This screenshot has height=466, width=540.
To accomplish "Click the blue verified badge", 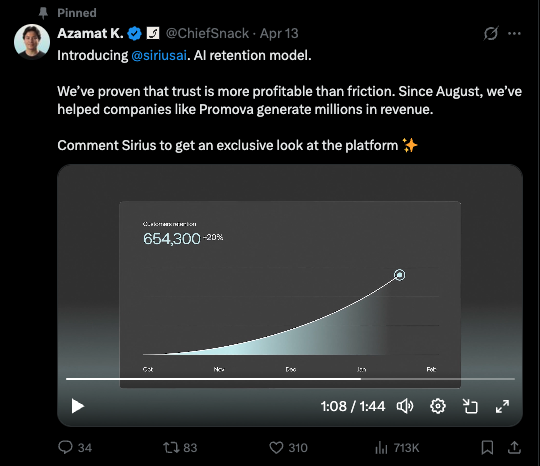I will tap(134, 33).
